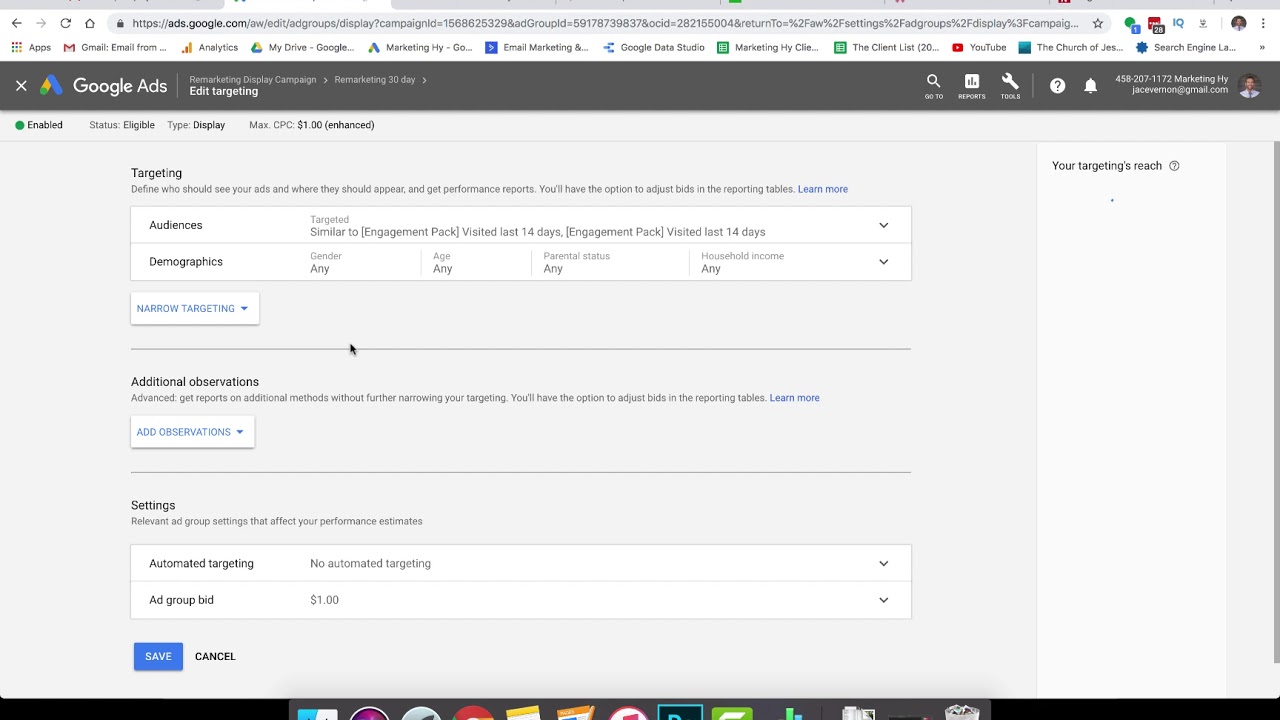
Task: Open the Tools wrench icon
Action: click(x=1010, y=85)
